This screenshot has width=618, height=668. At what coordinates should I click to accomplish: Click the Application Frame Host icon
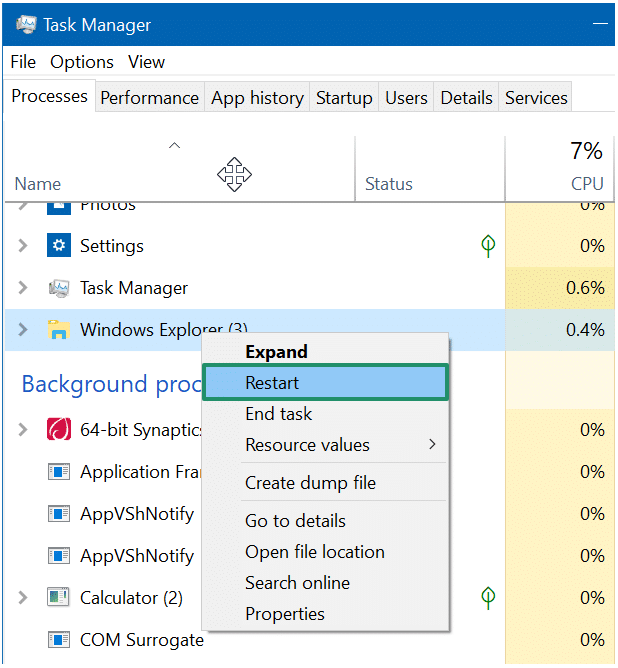(59, 472)
